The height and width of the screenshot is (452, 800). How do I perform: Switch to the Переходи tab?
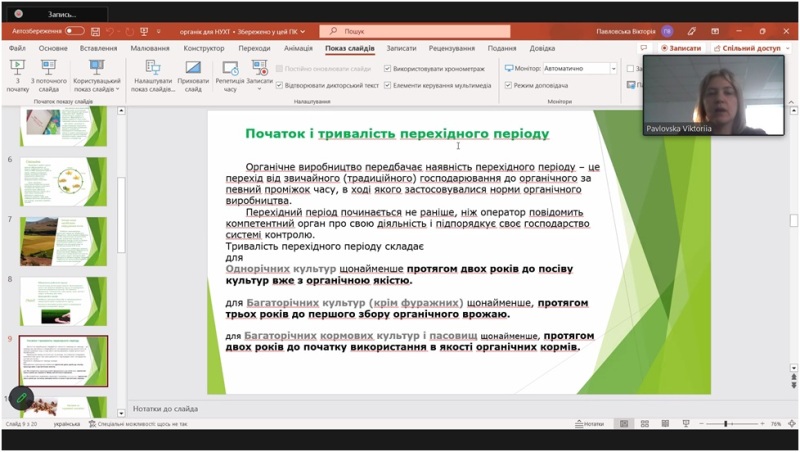[254, 48]
